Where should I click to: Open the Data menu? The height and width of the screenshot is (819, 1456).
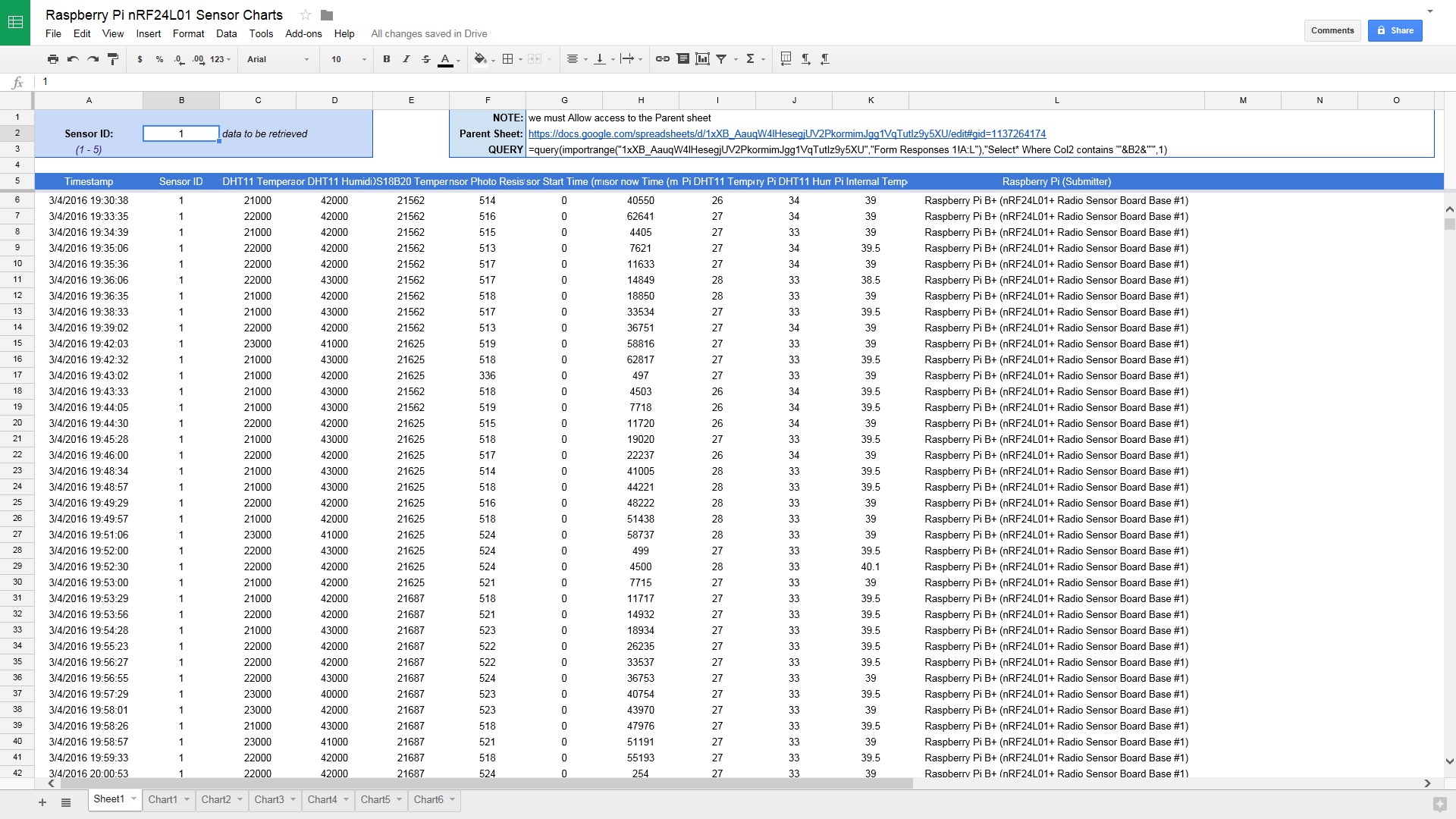pos(227,33)
